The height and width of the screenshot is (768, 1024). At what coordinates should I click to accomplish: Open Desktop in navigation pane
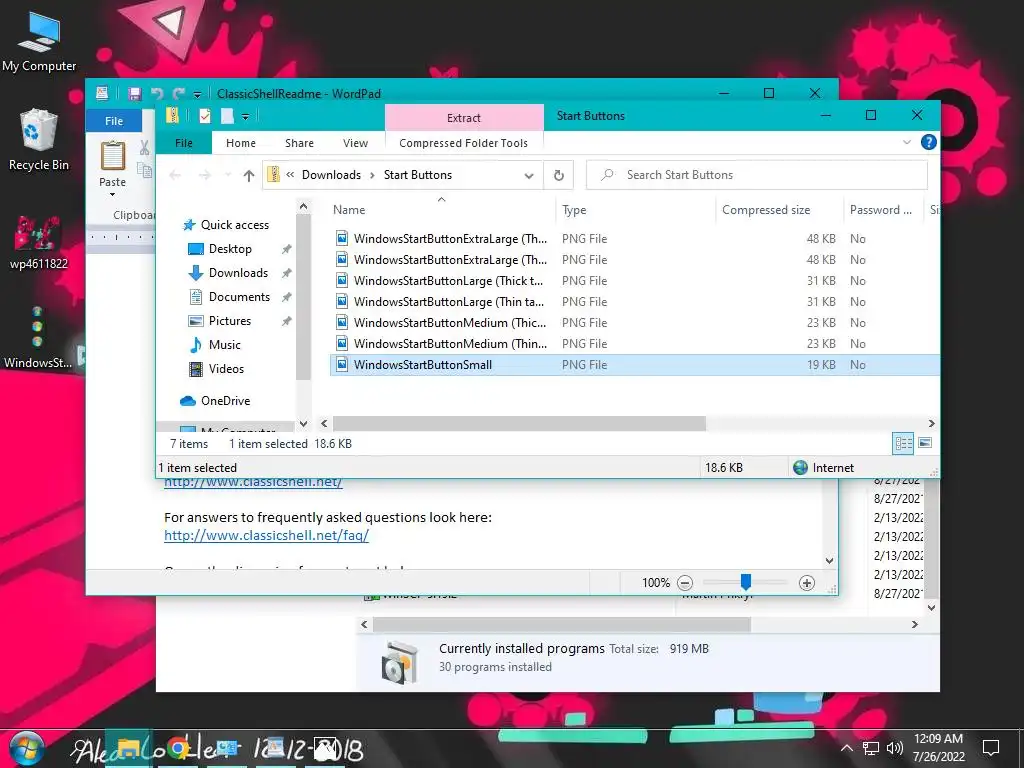pyautogui.click(x=220, y=249)
